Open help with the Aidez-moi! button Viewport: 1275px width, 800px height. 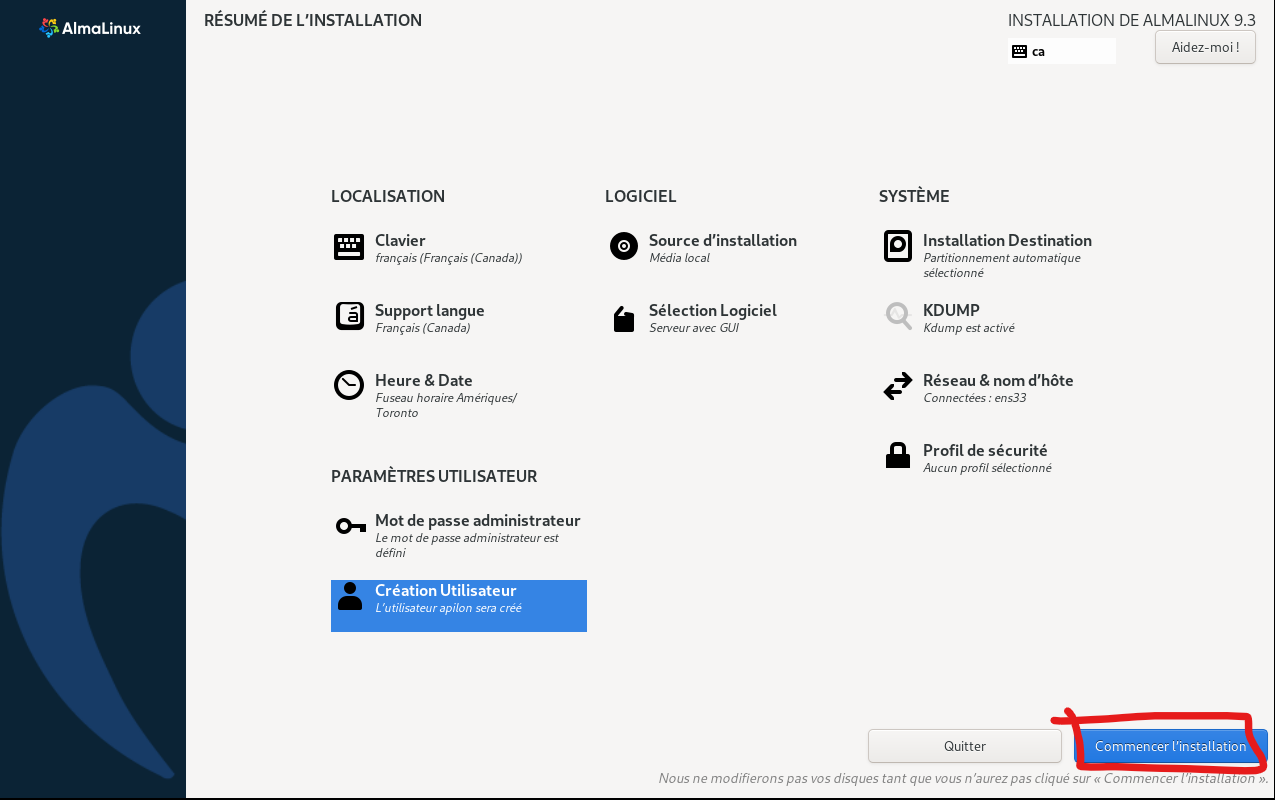point(1204,47)
